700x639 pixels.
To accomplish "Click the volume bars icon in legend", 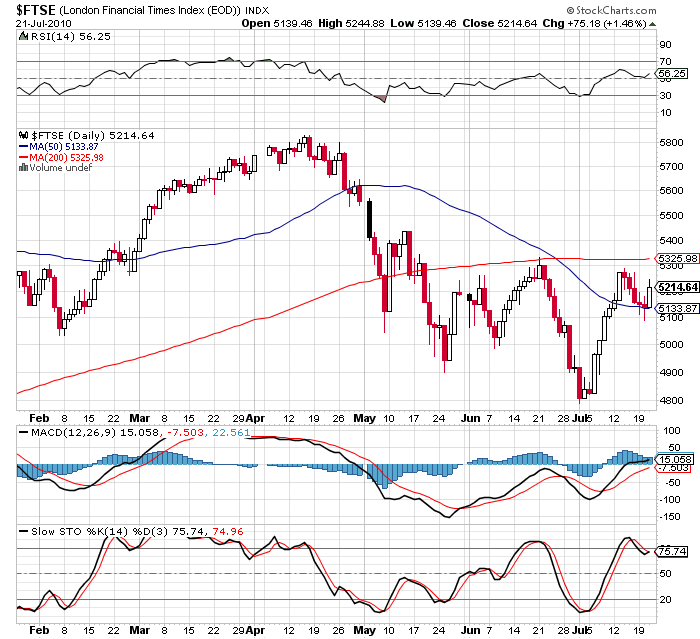I will click(24, 168).
